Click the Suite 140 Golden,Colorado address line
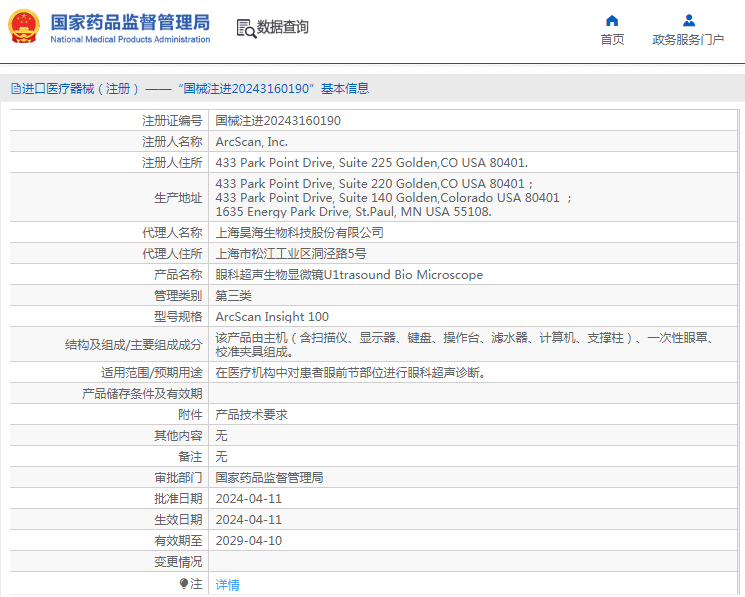The height and width of the screenshot is (597, 745). point(393,198)
